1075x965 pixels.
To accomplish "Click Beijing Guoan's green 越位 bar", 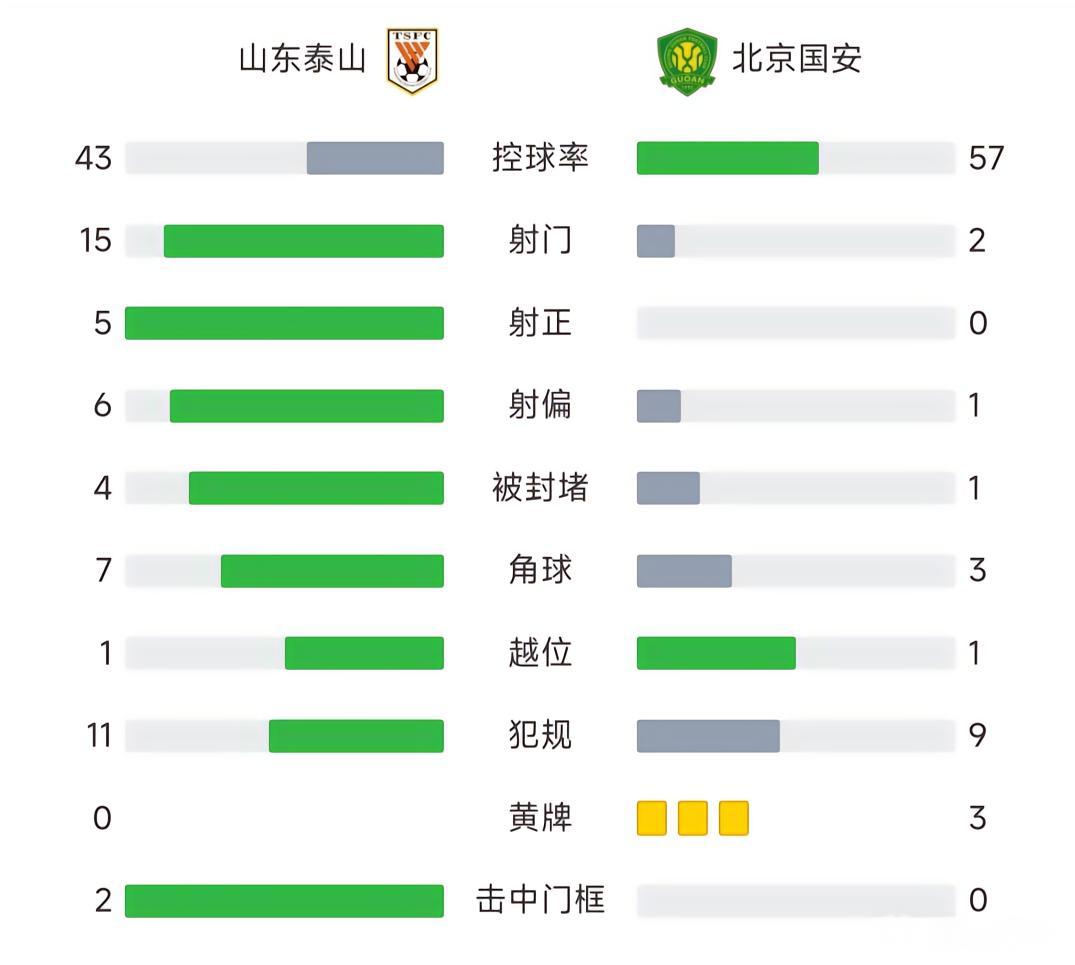I will click(716, 653).
